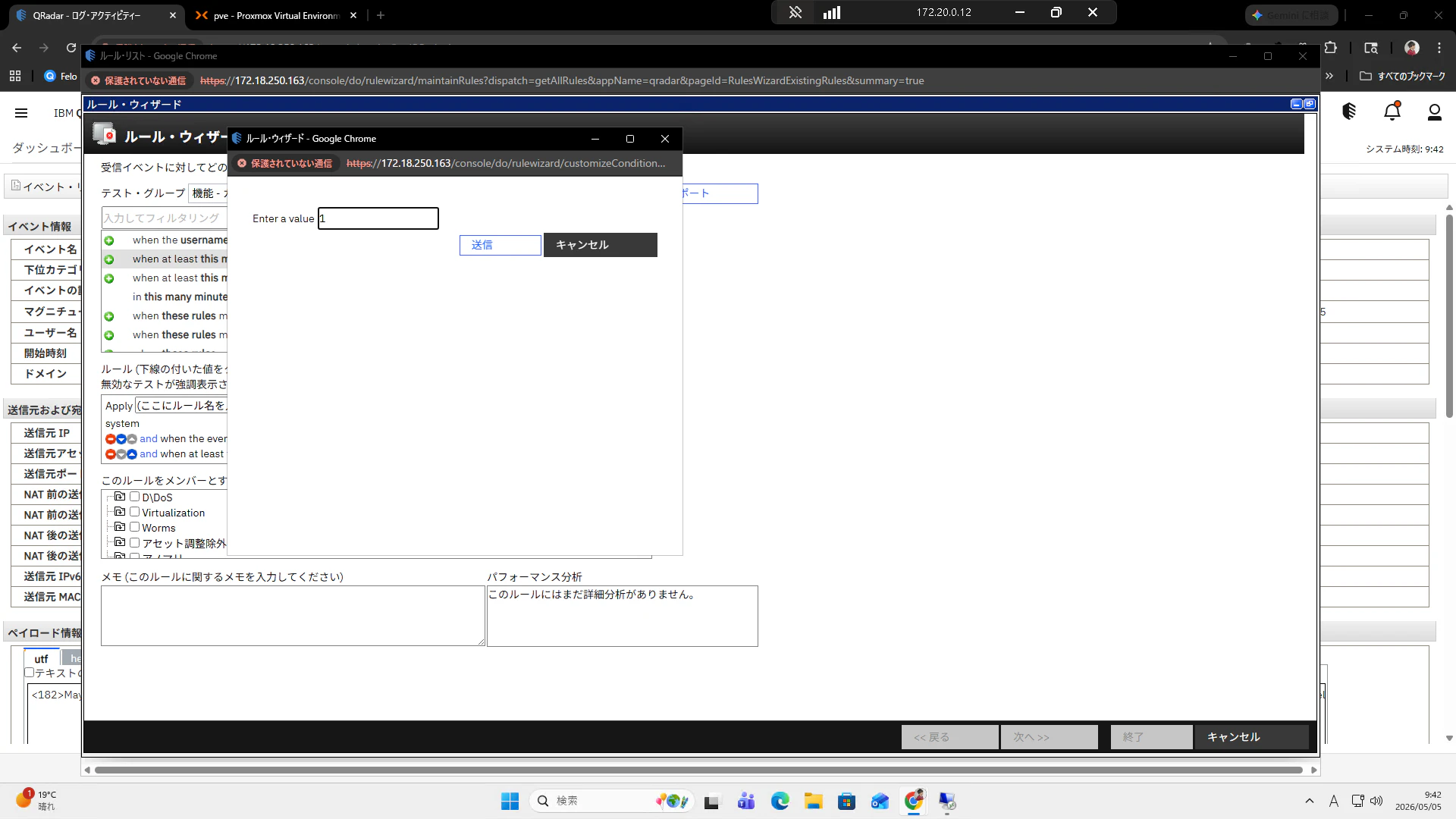Open Microsoft Edge from taskbar
This screenshot has height=819, width=1456.
(780, 801)
